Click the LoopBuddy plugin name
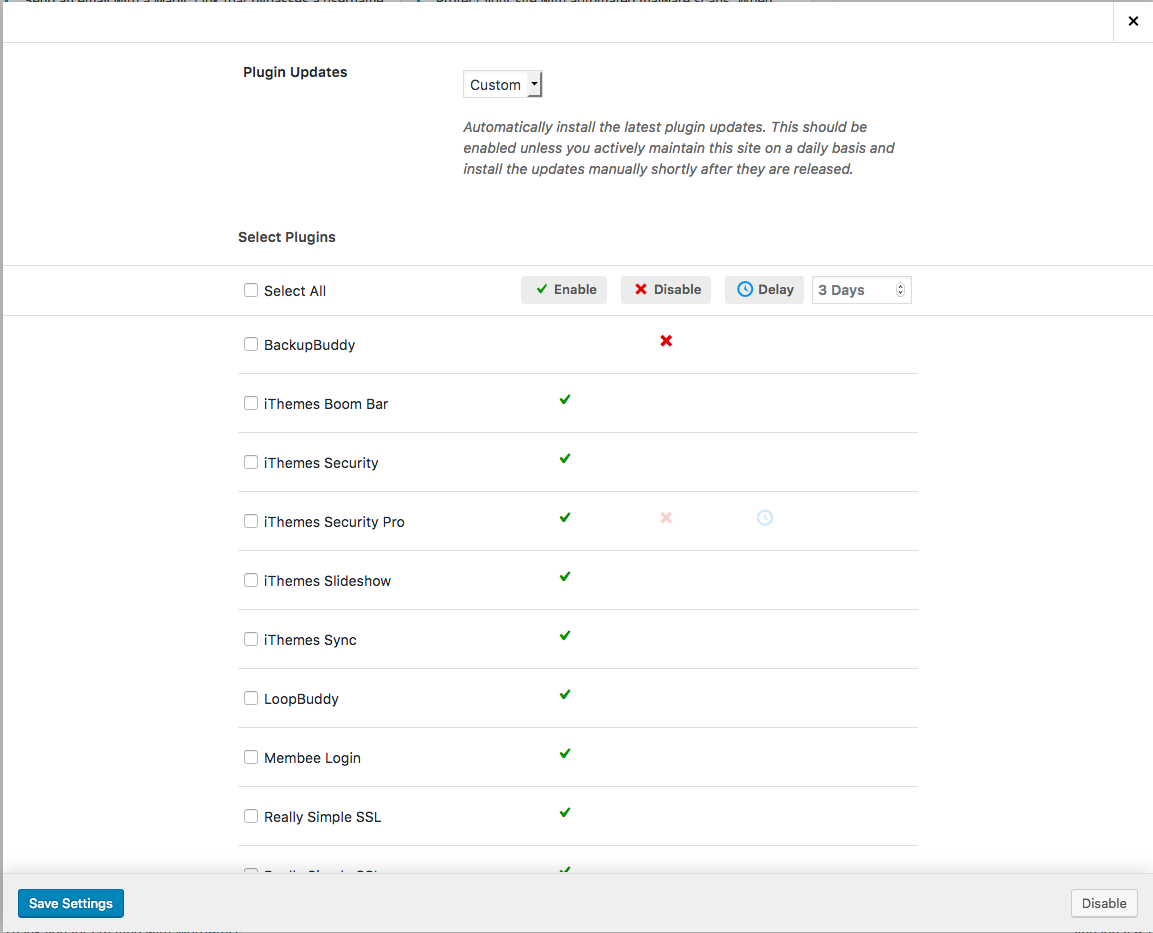 301,699
